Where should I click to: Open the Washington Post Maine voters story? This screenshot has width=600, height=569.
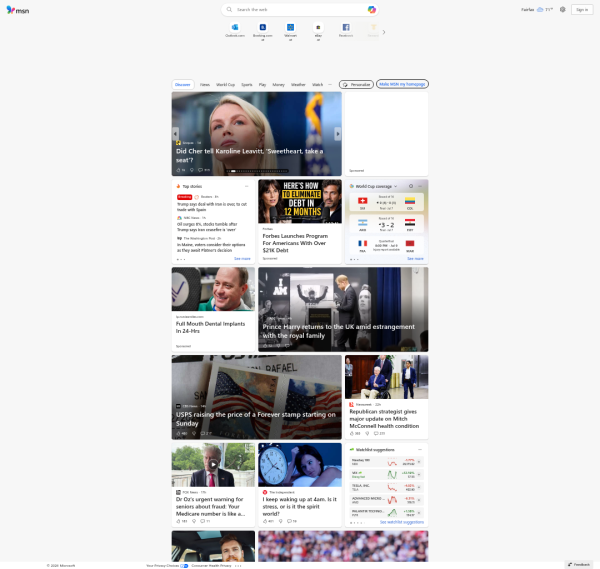(211, 247)
